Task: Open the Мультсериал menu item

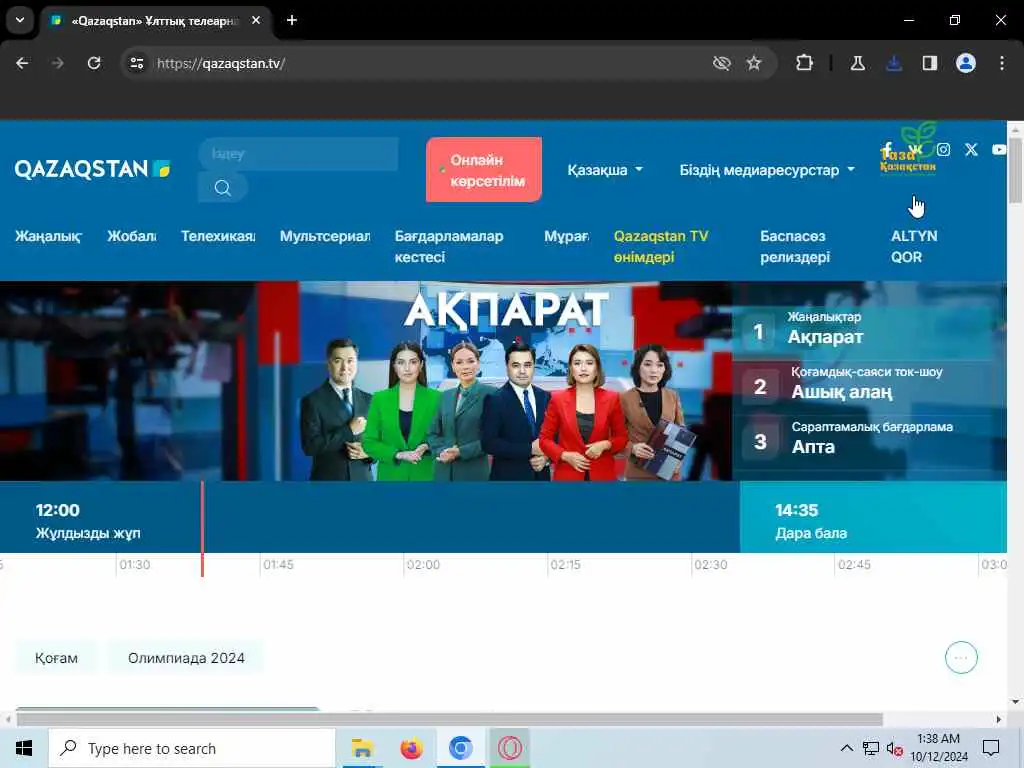Action: click(x=325, y=236)
